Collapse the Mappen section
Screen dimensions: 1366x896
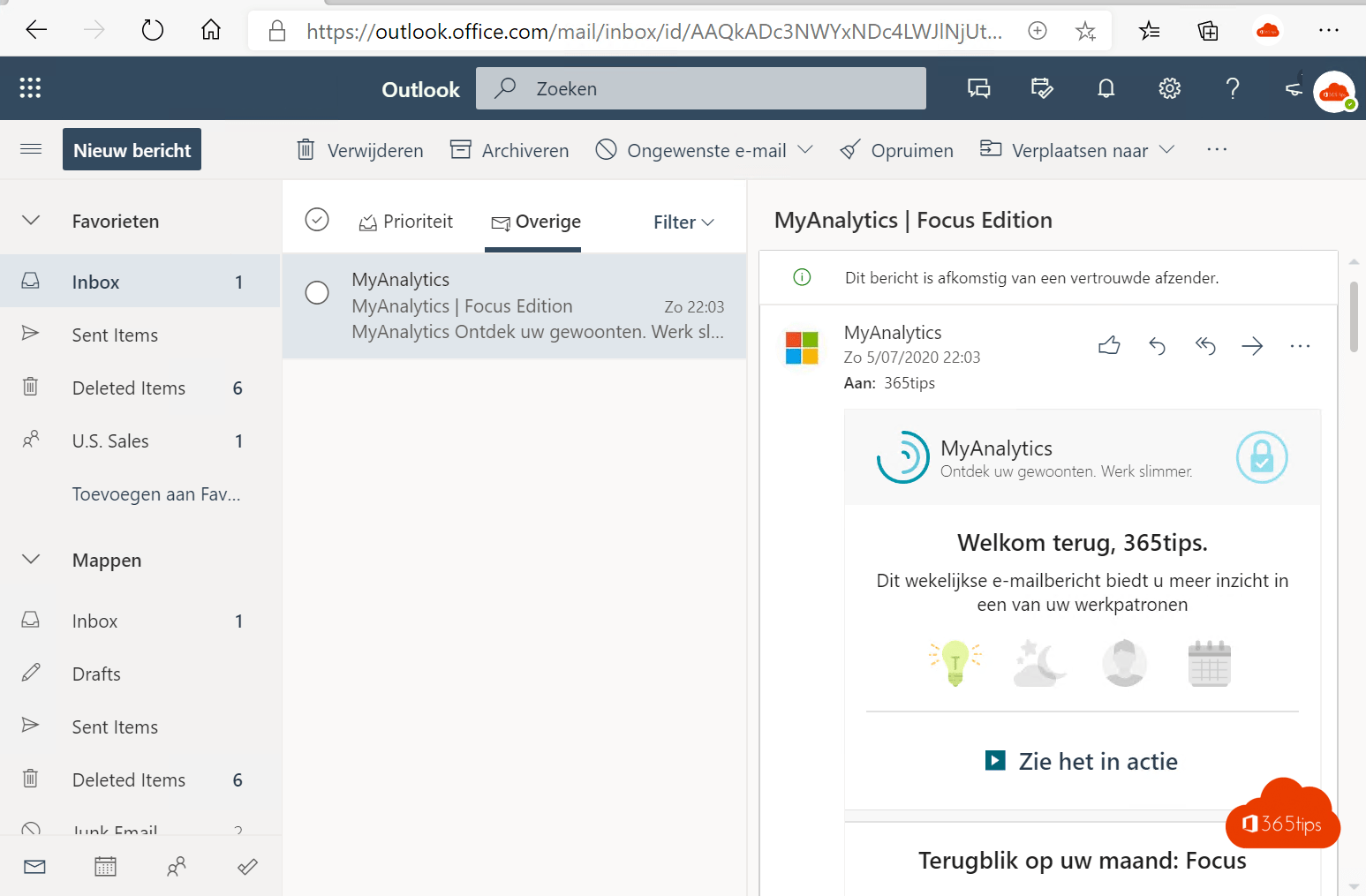(x=31, y=559)
